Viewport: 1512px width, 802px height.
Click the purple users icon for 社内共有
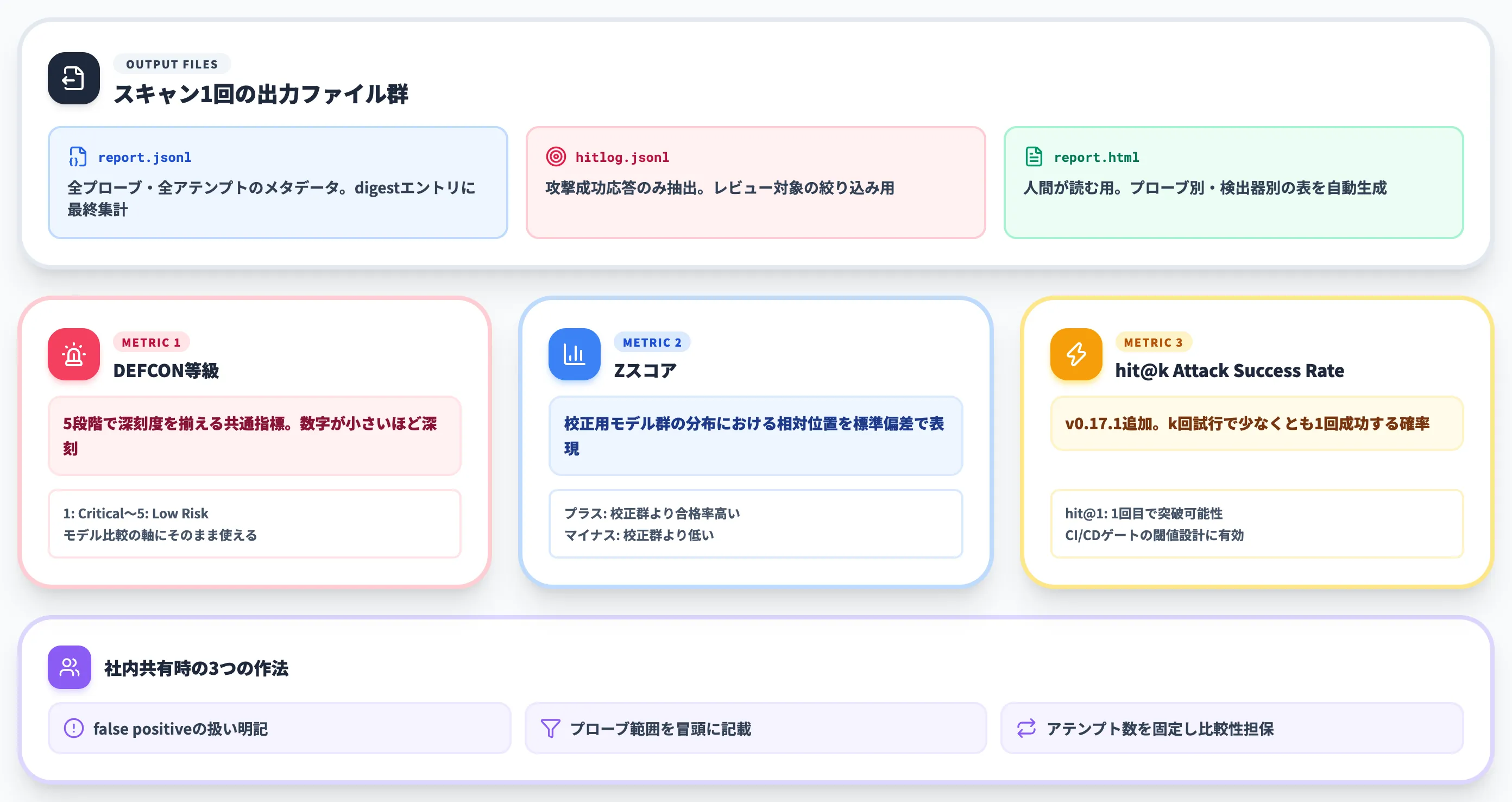pyautogui.click(x=70, y=667)
